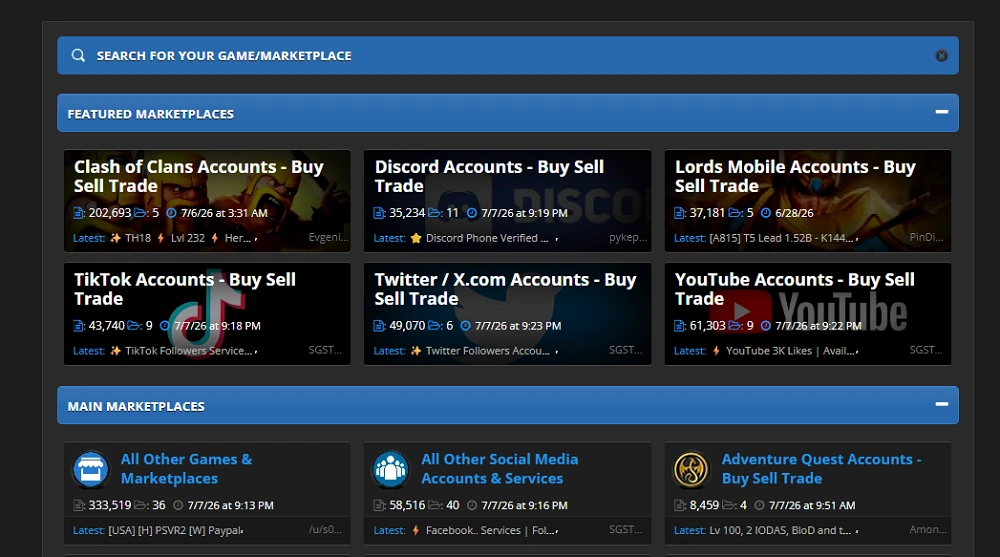Open YouTube Accounts - Buy Sell Trade
Screen dimensions: 1000x557
click(x=795, y=289)
